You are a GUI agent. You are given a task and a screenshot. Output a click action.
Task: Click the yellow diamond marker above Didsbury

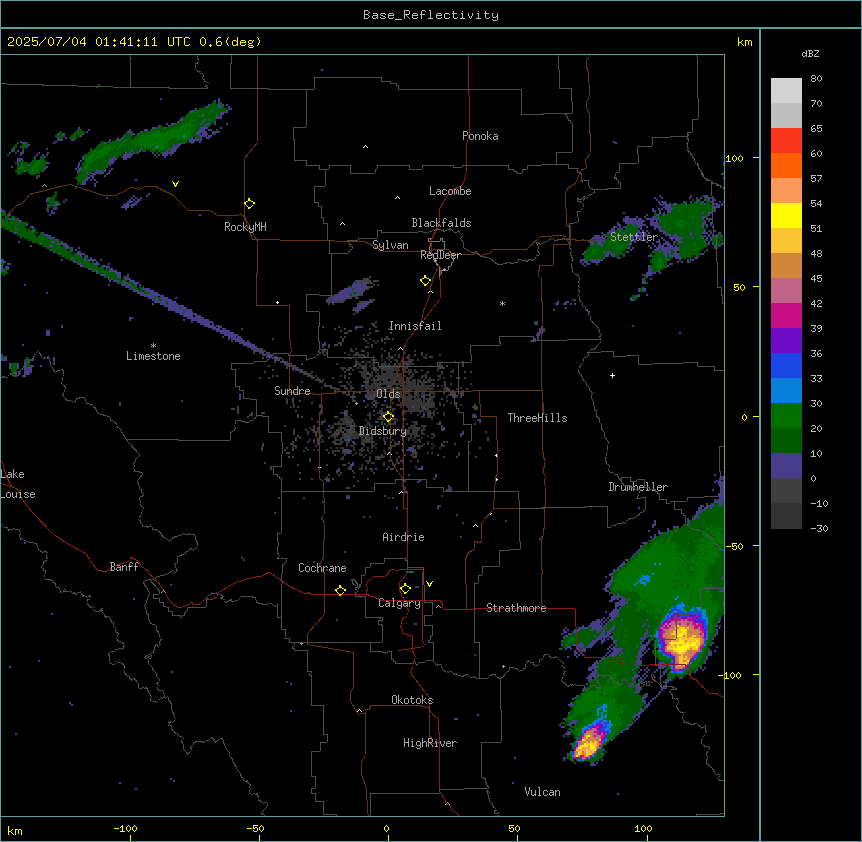tap(388, 417)
